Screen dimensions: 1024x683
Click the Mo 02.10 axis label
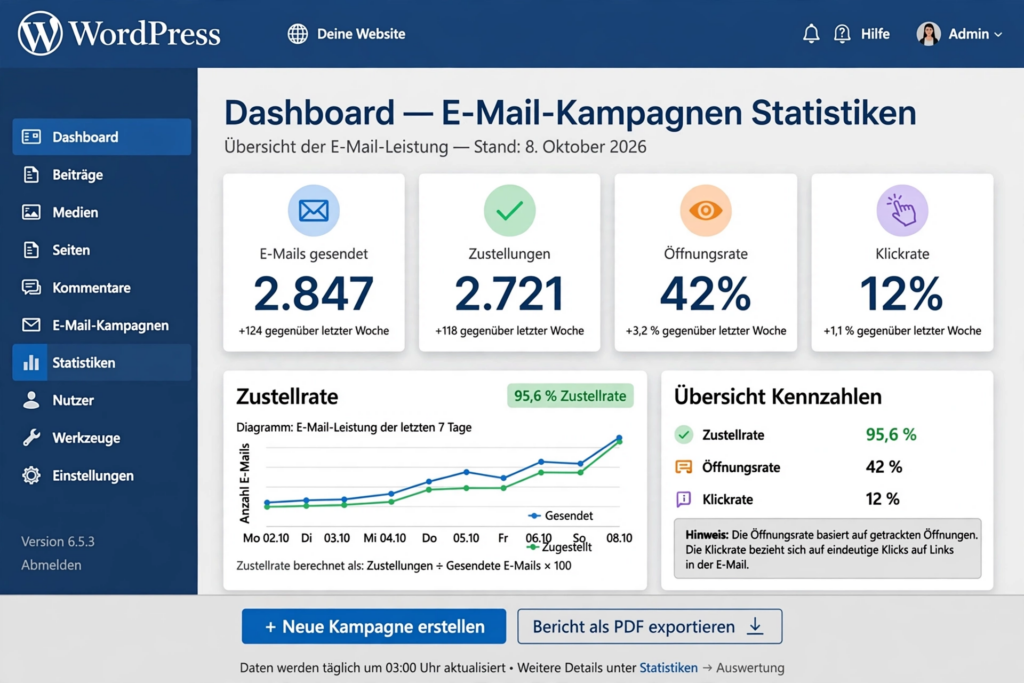266,538
